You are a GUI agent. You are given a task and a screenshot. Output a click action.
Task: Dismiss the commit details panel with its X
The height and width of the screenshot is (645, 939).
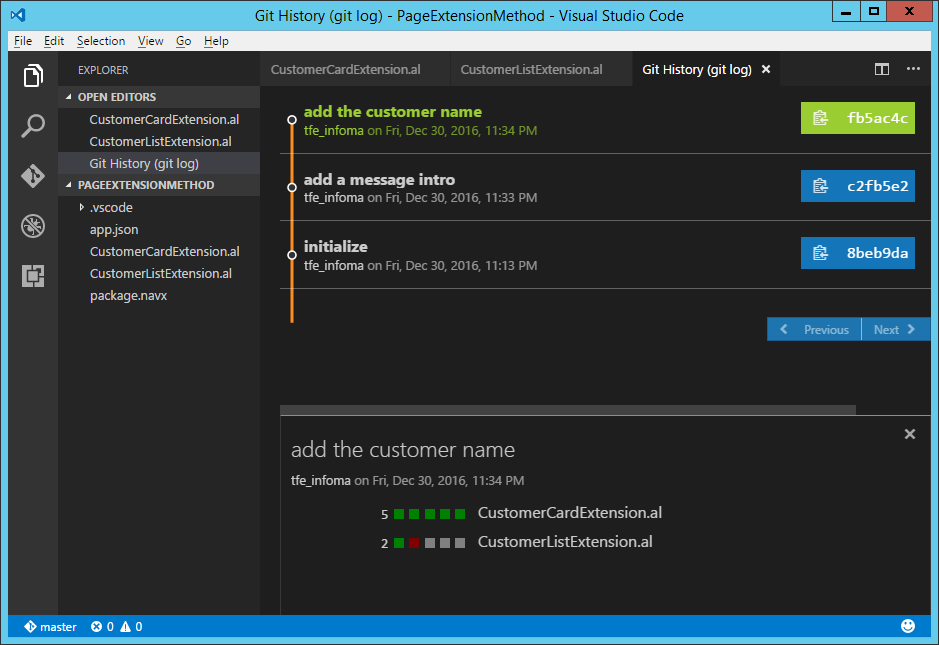click(909, 434)
